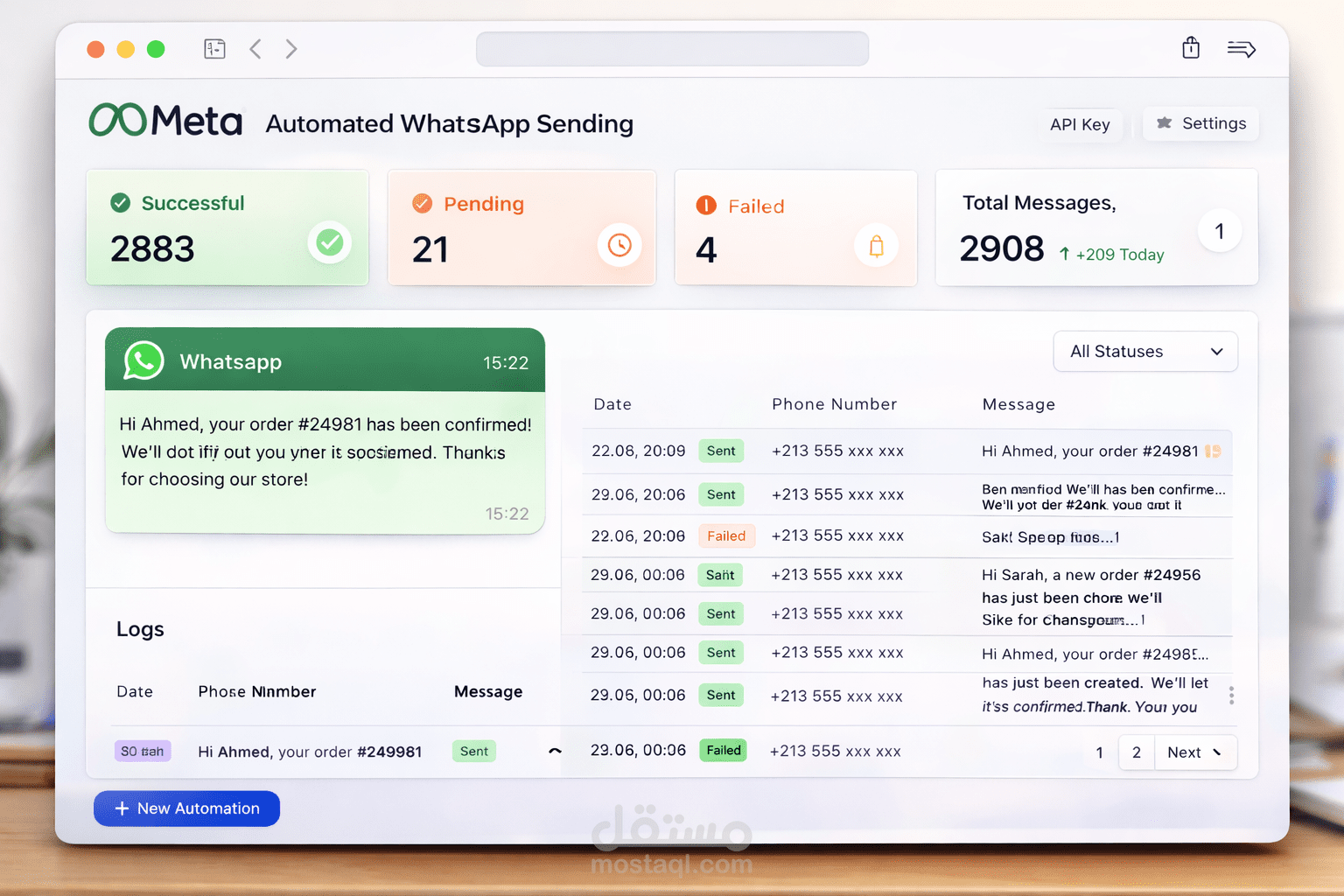The height and width of the screenshot is (896, 1344).
Task: Click the sidebar toggle icon in title bar
Action: tap(214, 49)
